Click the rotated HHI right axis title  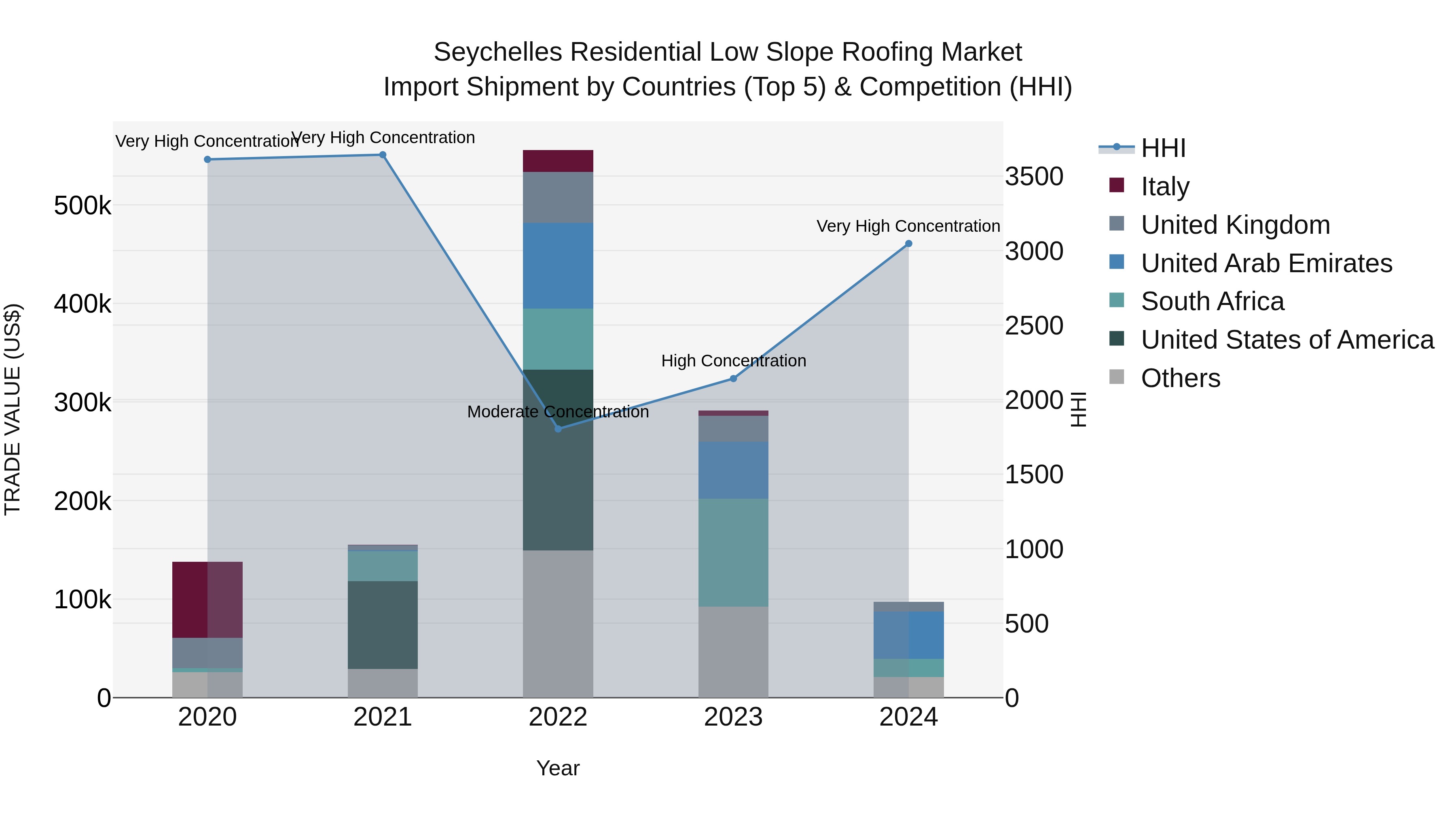(1078, 409)
